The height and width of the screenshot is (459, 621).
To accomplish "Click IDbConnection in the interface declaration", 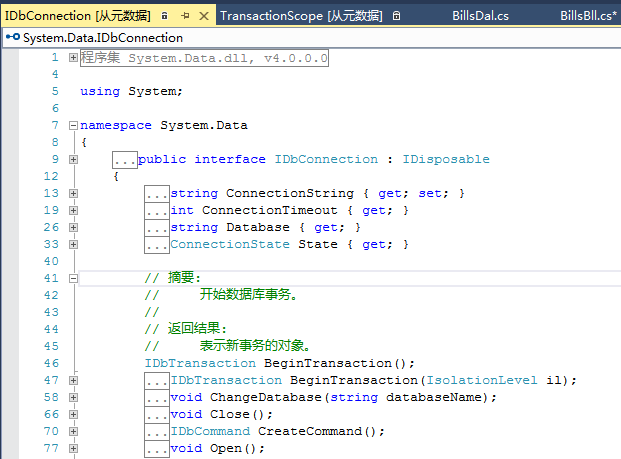I will (326, 159).
